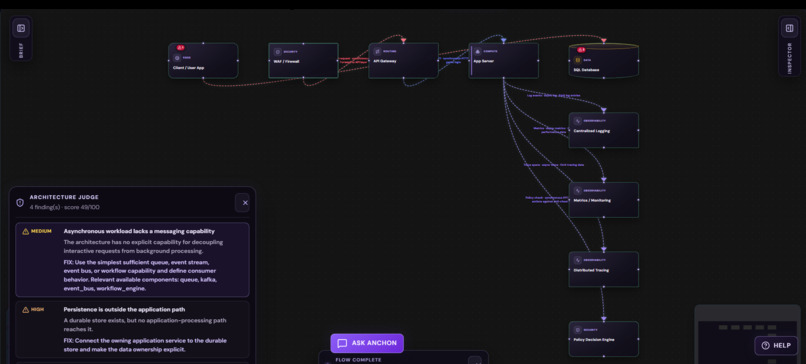Click the arrowhead entering Policy Decision Engine
This screenshot has width=806, height=364.
[x=604, y=319]
